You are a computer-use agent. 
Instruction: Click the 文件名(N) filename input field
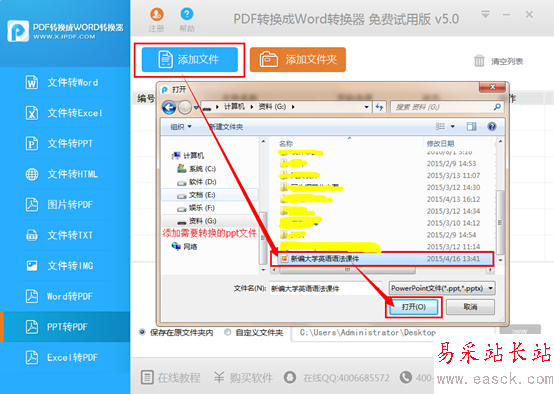[325, 289]
